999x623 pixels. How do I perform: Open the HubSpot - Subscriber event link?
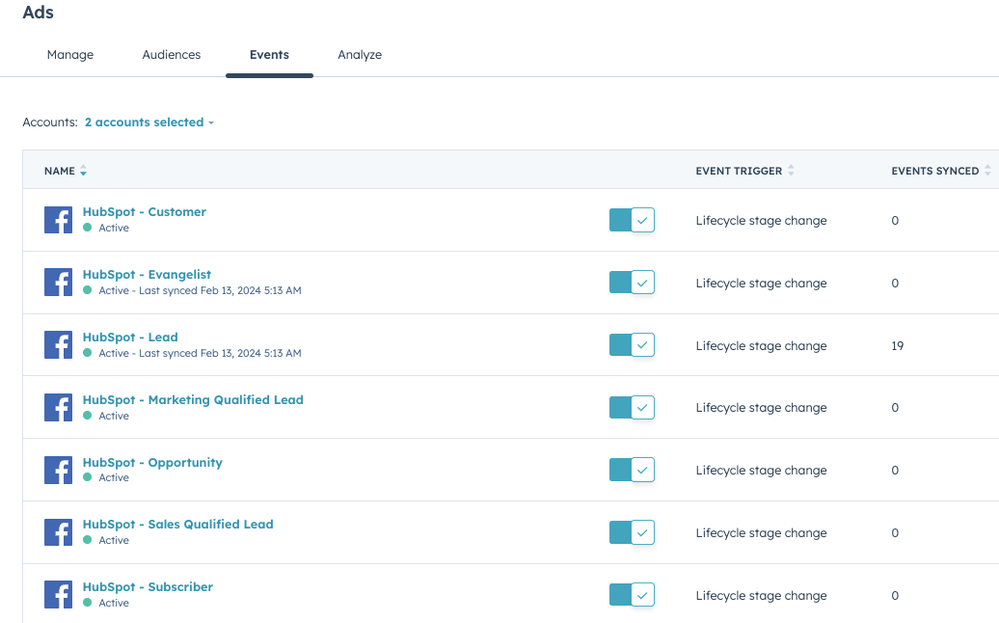(x=148, y=587)
